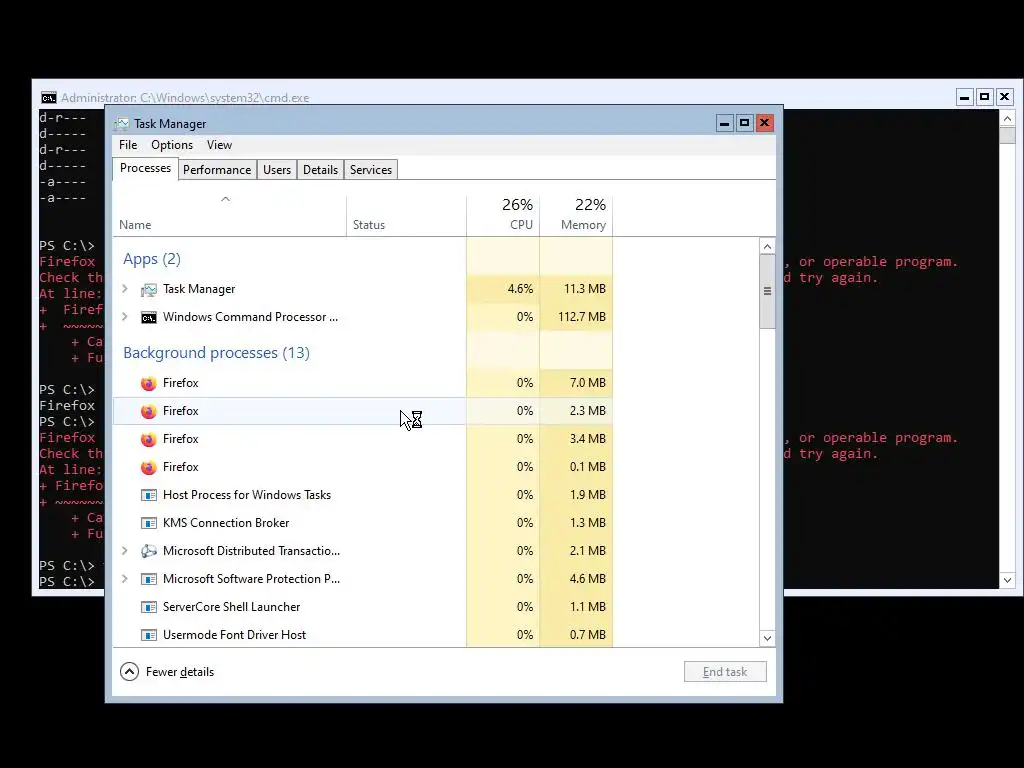Viewport: 1024px width, 768px height.
Task: Click the 4.6 MB memory value
Action: pyautogui.click(x=588, y=579)
